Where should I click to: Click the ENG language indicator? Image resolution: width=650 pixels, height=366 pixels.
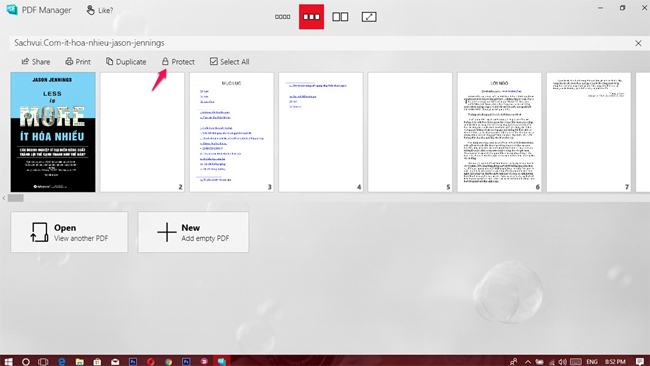pyautogui.click(x=592, y=361)
